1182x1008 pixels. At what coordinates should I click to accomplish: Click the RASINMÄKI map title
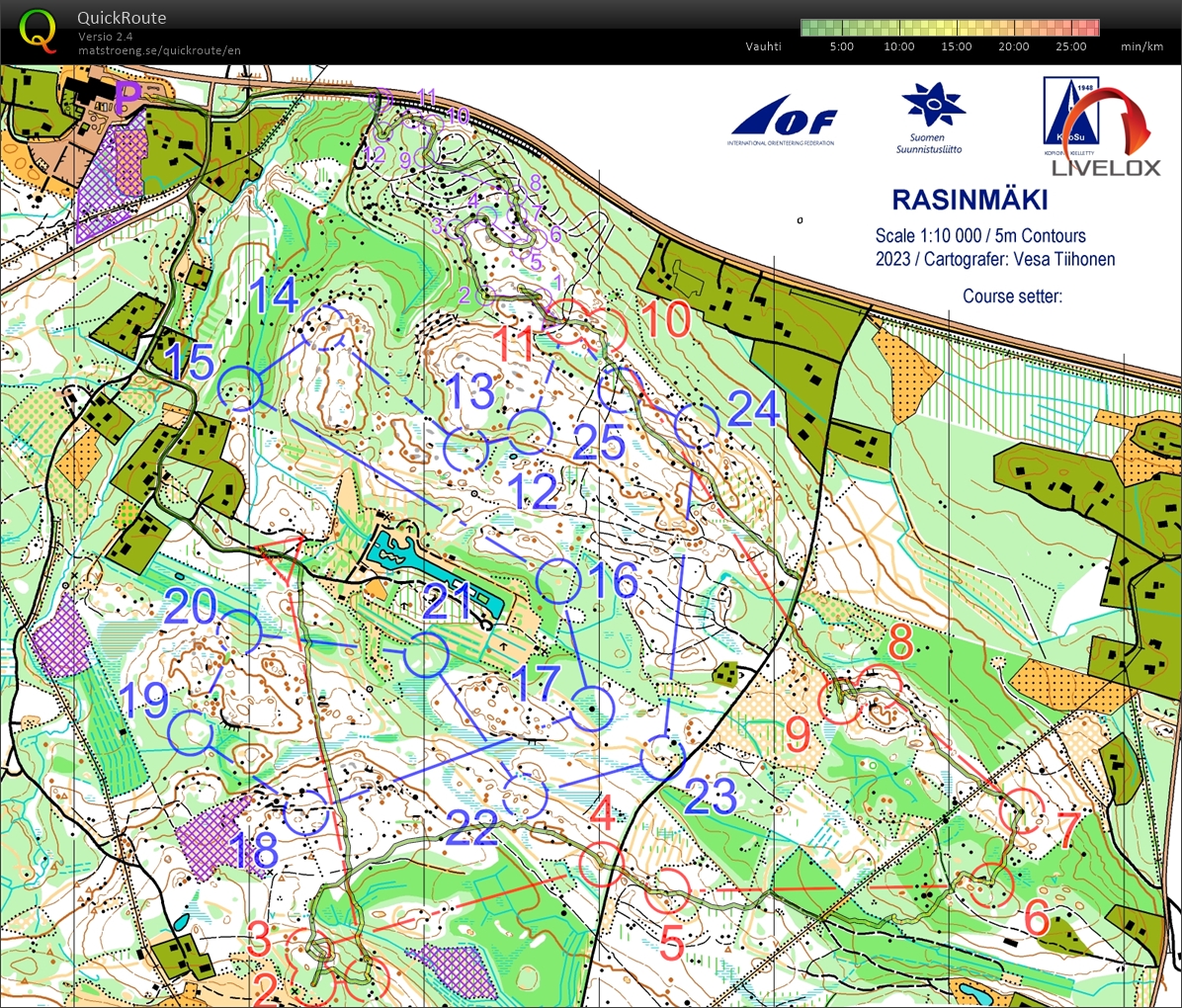973,199
